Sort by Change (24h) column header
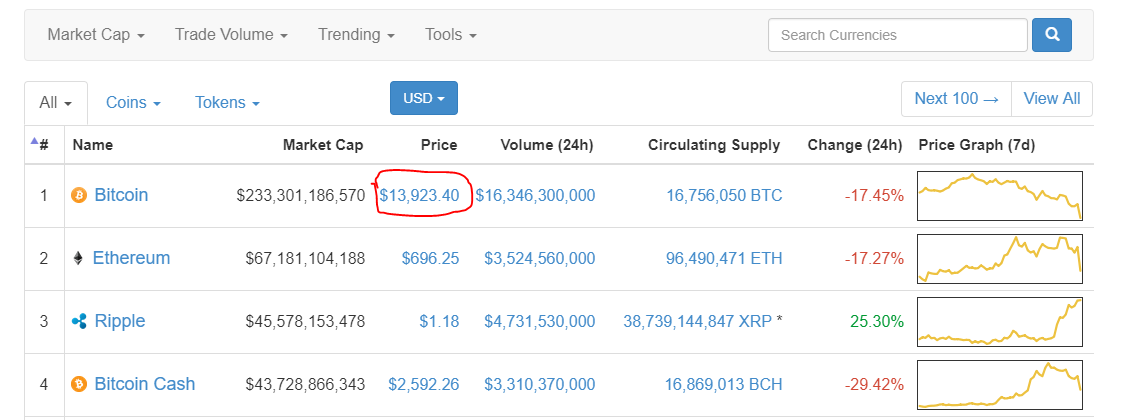Screen dimensions: 1124x420 click(855, 145)
